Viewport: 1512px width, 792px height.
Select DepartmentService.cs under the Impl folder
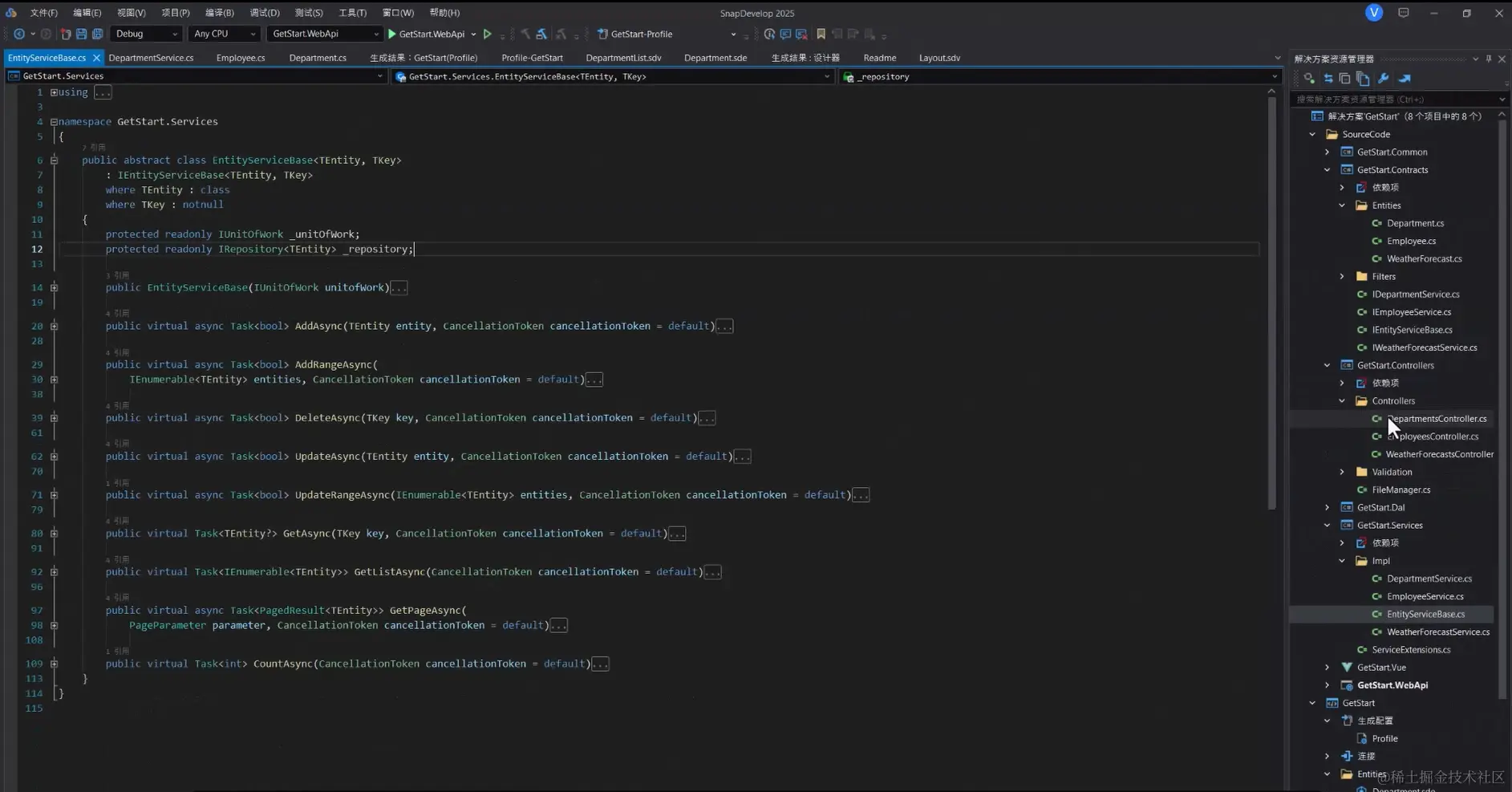click(1429, 578)
